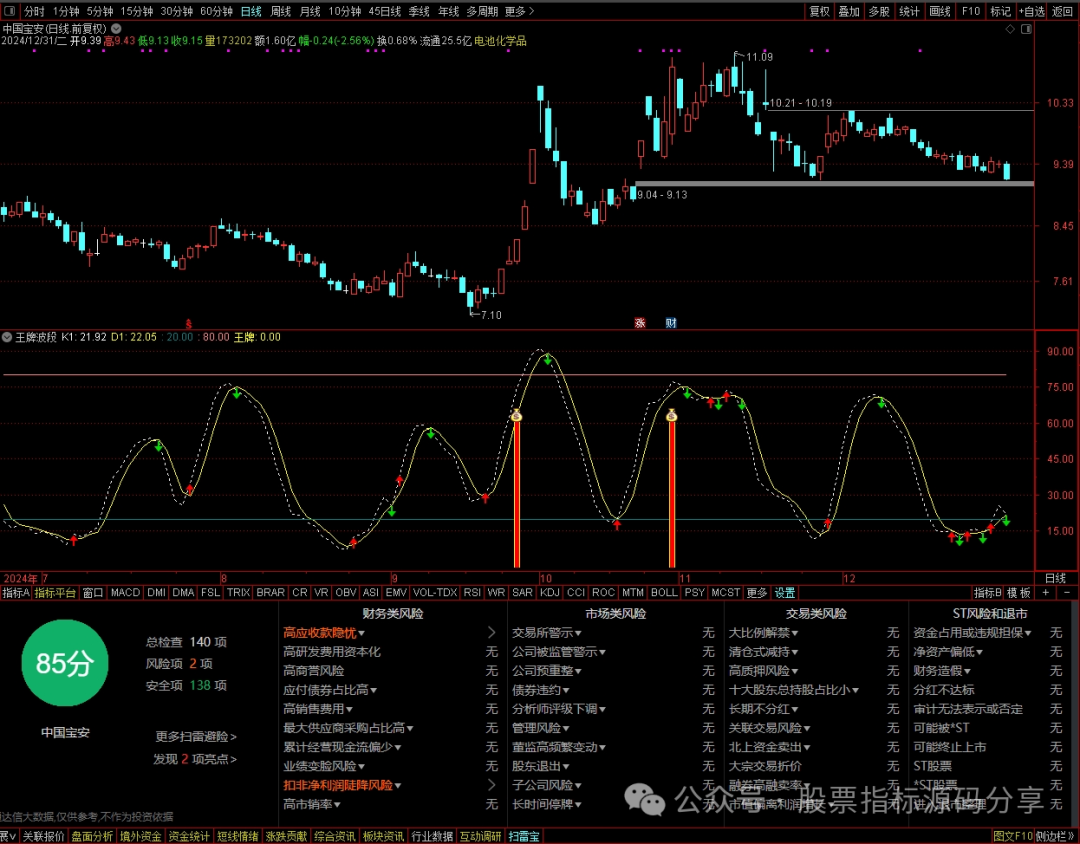Open the 盘面分析 bottom tab
The height and width of the screenshot is (844, 1080).
(92, 836)
